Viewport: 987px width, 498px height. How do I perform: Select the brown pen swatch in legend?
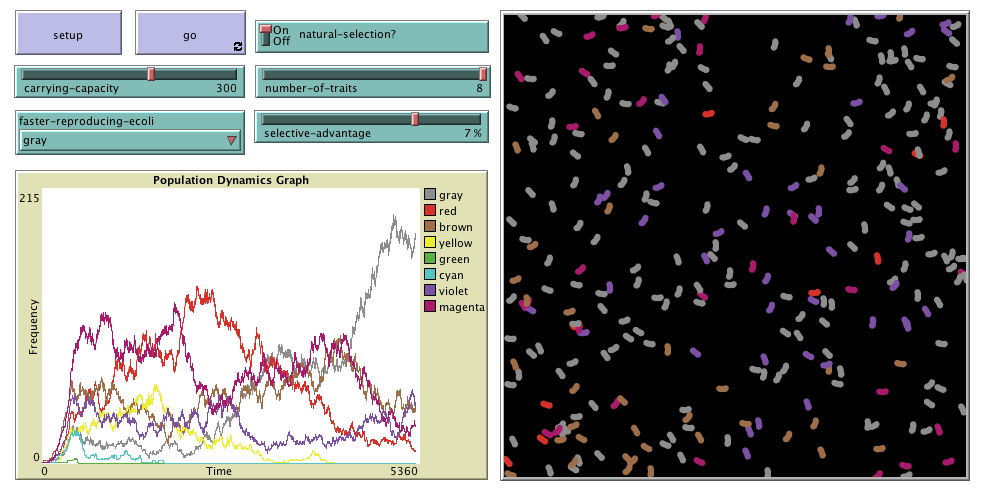point(430,227)
